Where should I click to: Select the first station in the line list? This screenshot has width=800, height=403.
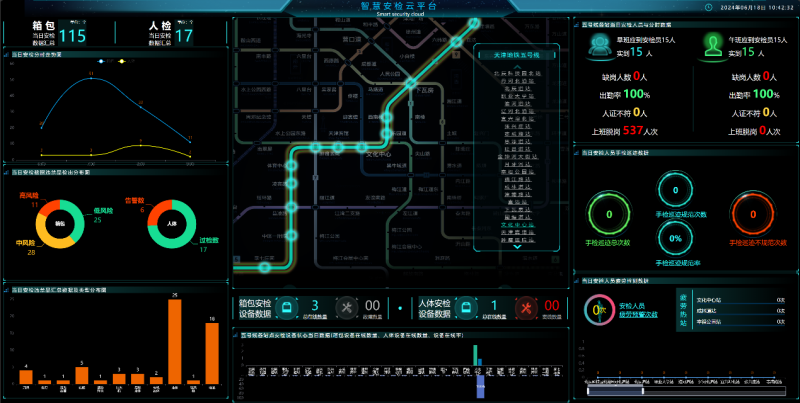click(517, 73)
